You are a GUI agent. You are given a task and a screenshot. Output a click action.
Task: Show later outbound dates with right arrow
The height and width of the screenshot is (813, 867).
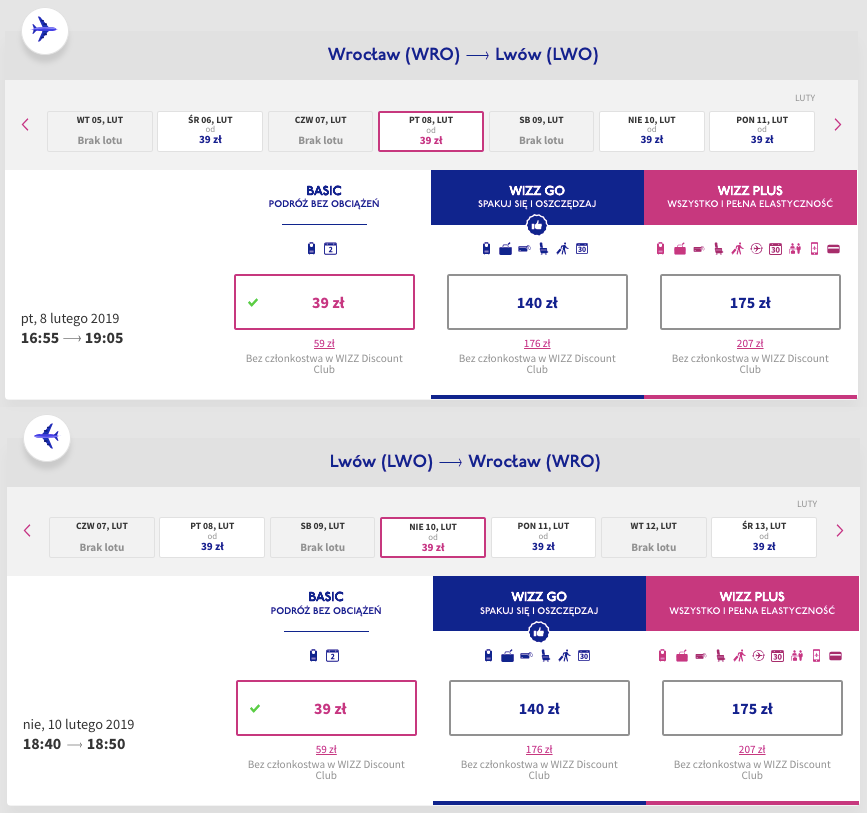click(839, 124)
